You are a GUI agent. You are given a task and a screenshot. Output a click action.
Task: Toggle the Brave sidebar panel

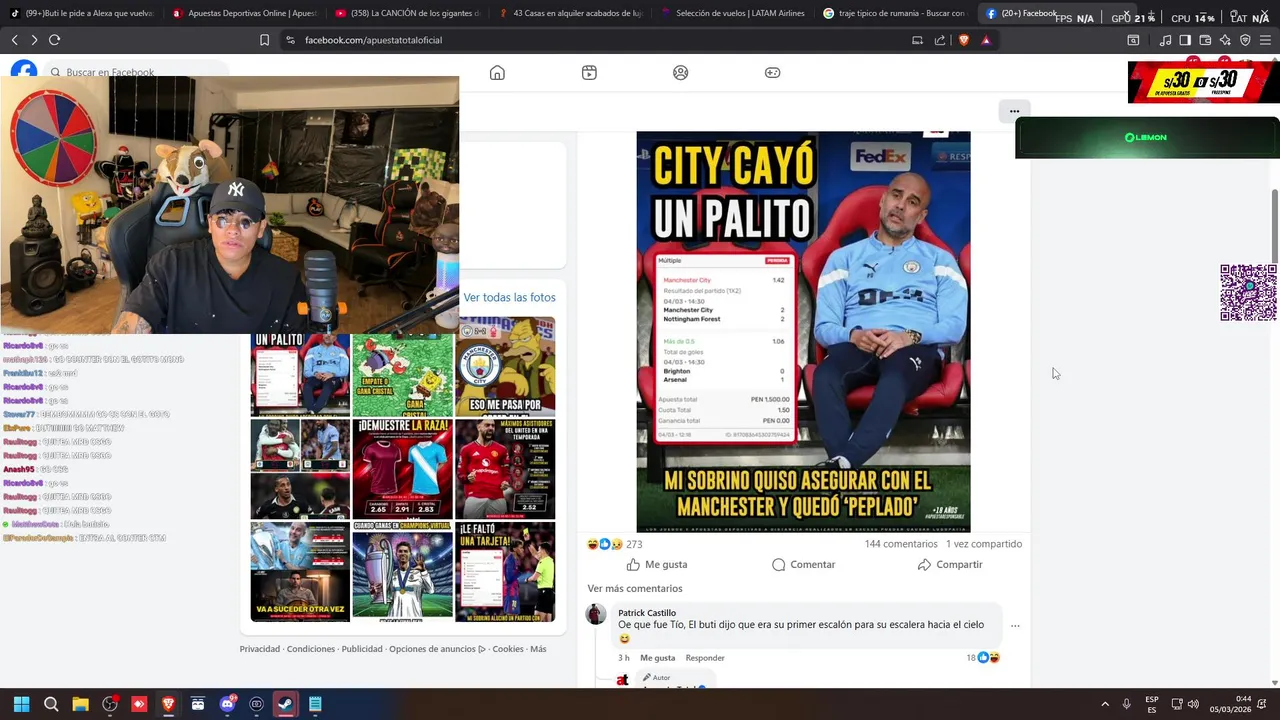[1185, 40]
